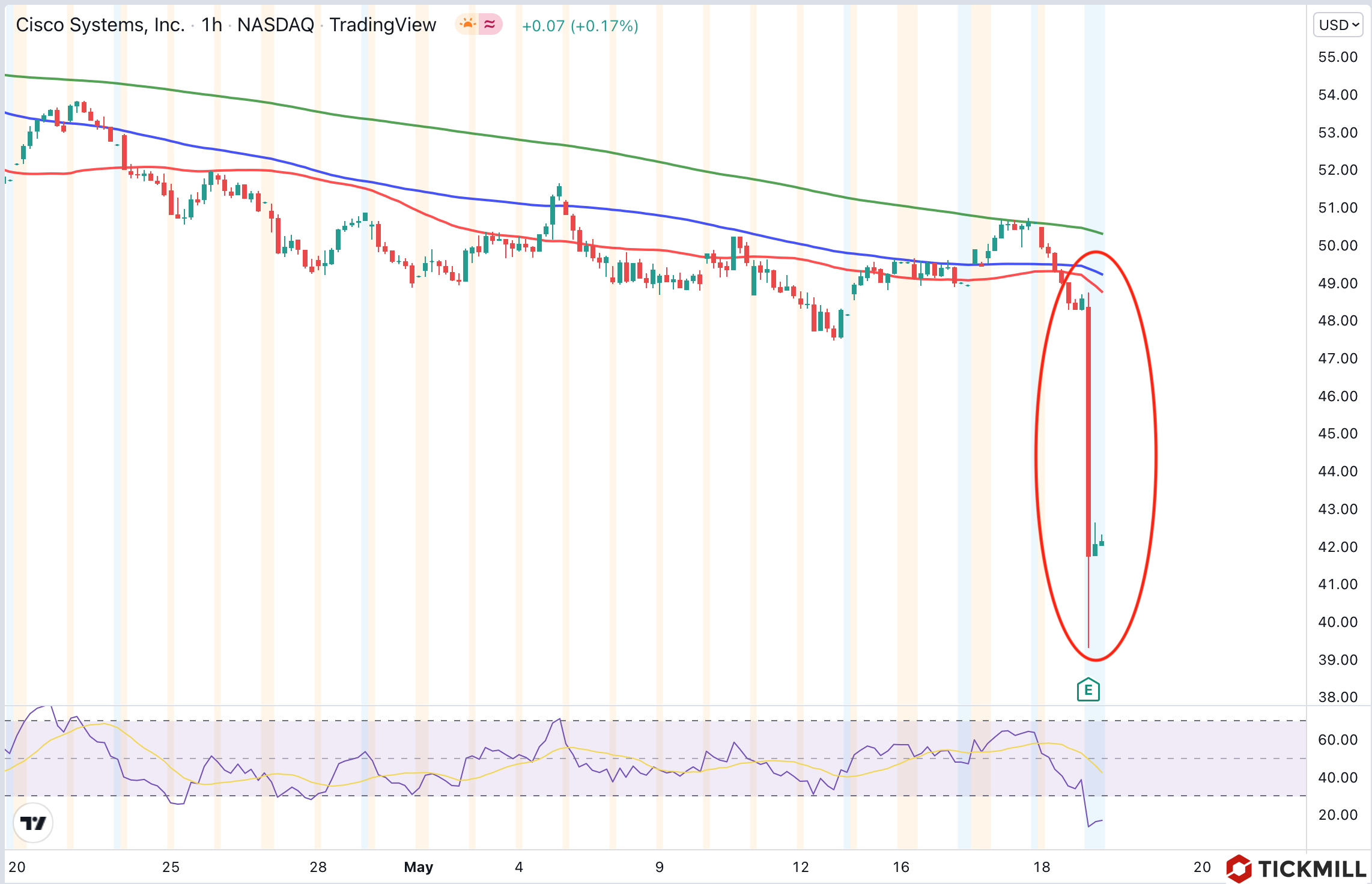Click the +0.07 (+0.17%) change value
Viewport: 1372px width, 884px height.
pos(580,26)
